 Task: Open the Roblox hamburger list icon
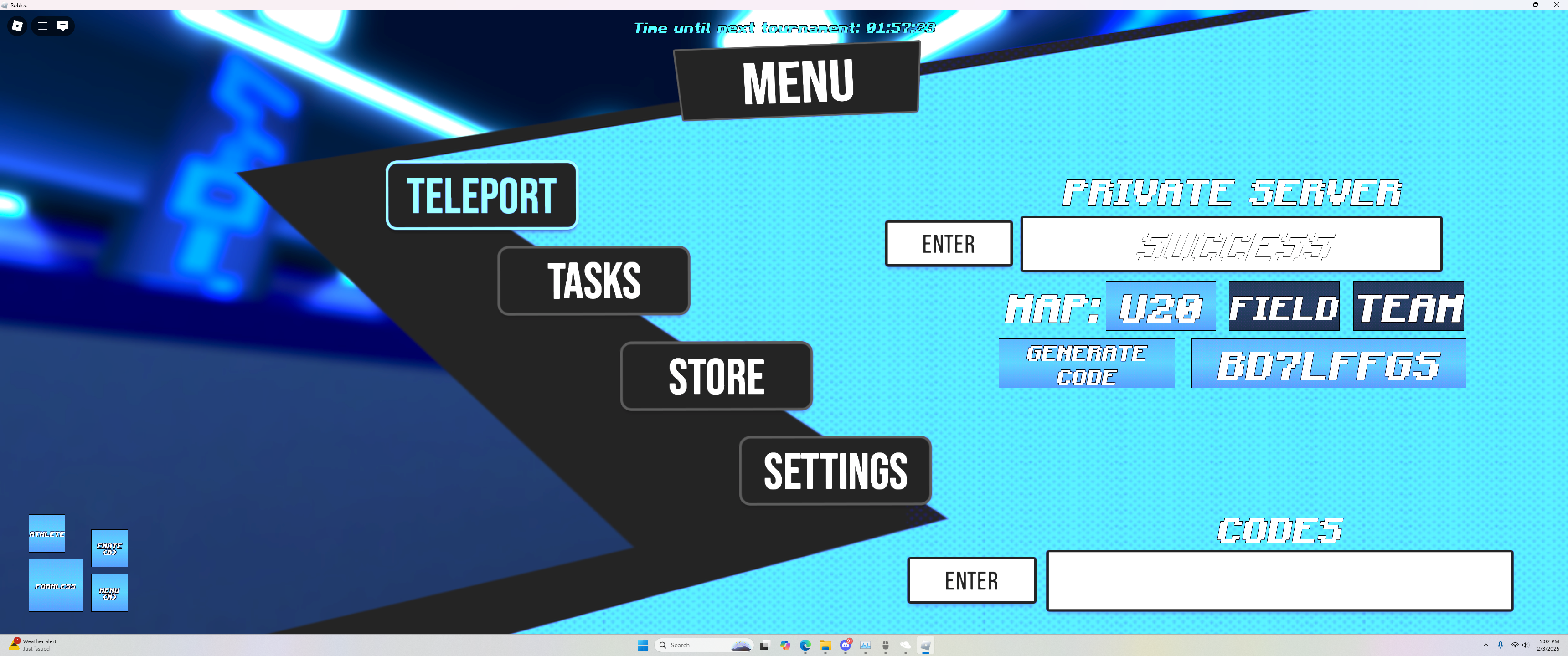point(42,26)
